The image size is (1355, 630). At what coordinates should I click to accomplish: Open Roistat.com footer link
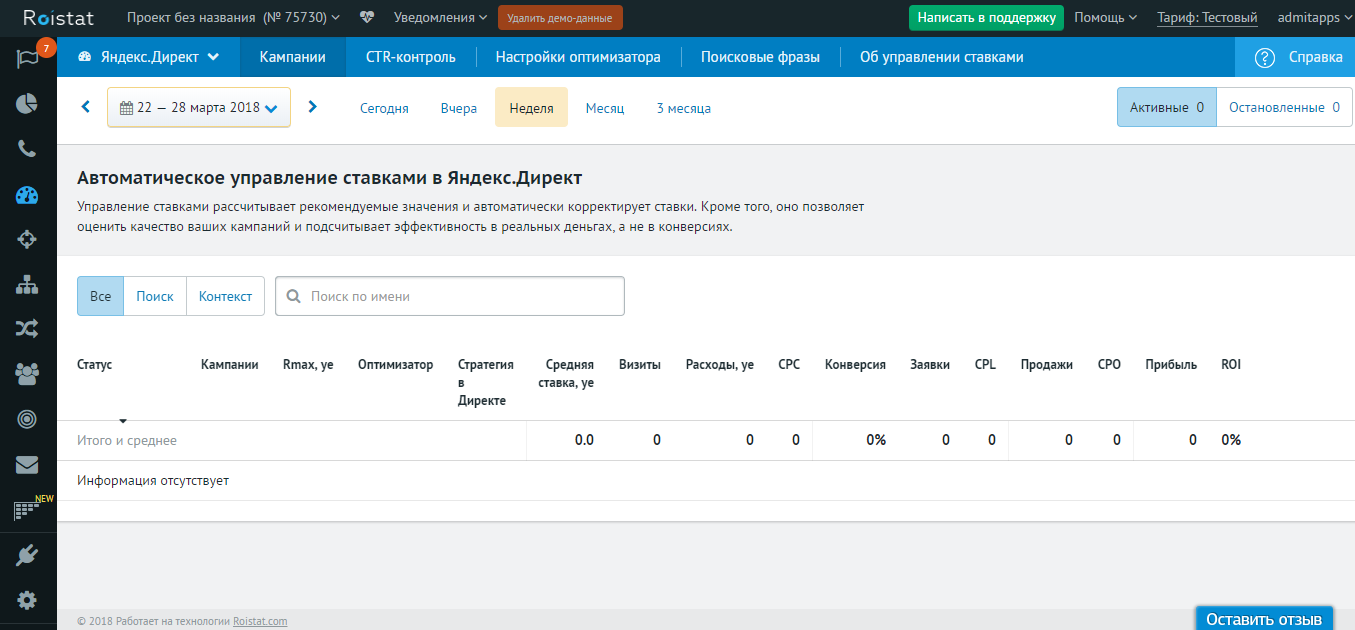point(260,621)
